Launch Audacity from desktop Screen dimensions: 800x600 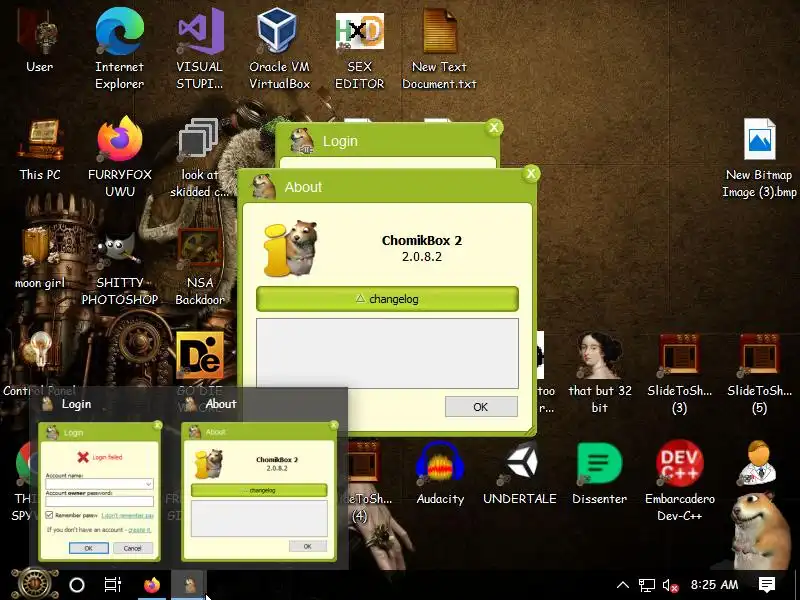pos(440,473)
